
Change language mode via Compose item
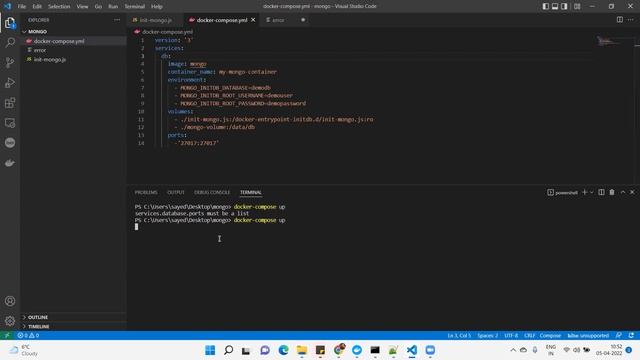(550, 336)
